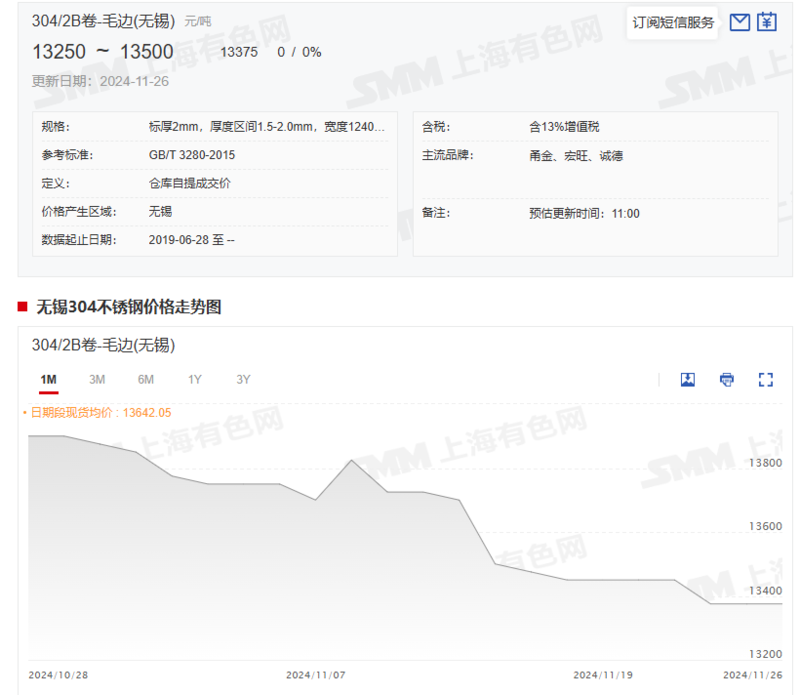
Task: Click update date 2024-11-26
Action: coord(134,81)
